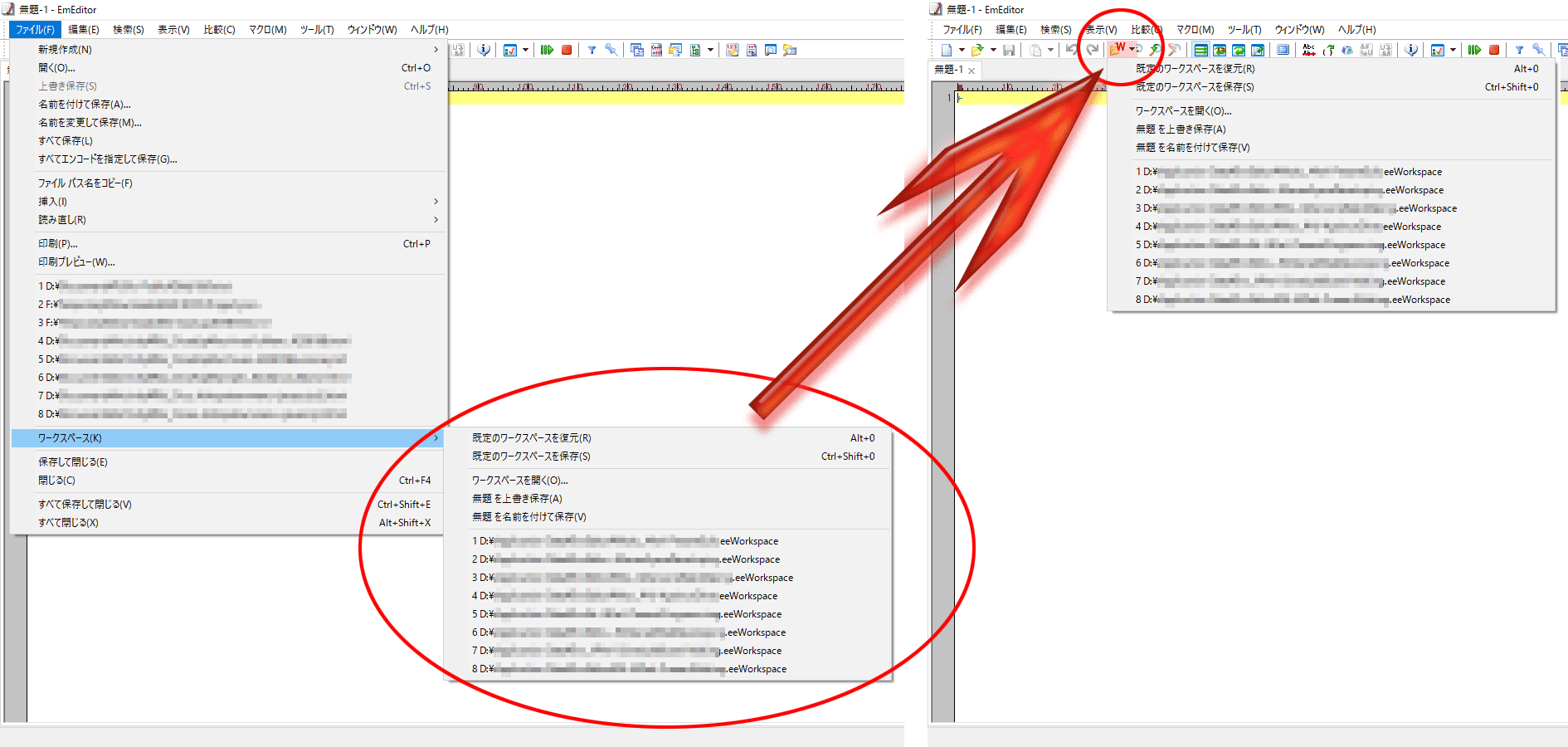1568x747 pixels.
Task: Click the pushpin icon in left window toolbar
Action: click(x=611, y=50)
